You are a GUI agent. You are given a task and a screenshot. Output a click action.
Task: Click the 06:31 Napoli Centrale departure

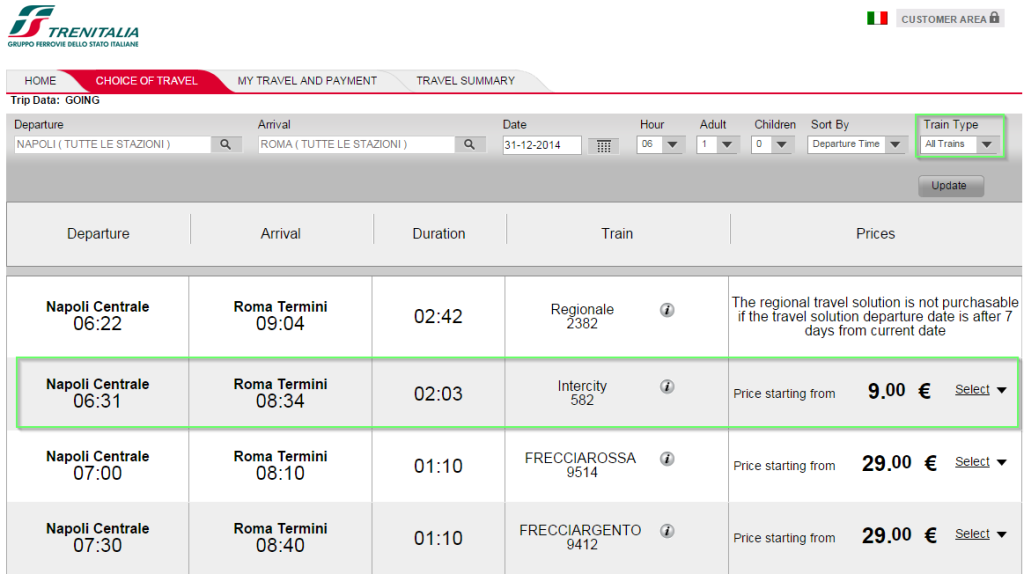click(x=97, y=393)
